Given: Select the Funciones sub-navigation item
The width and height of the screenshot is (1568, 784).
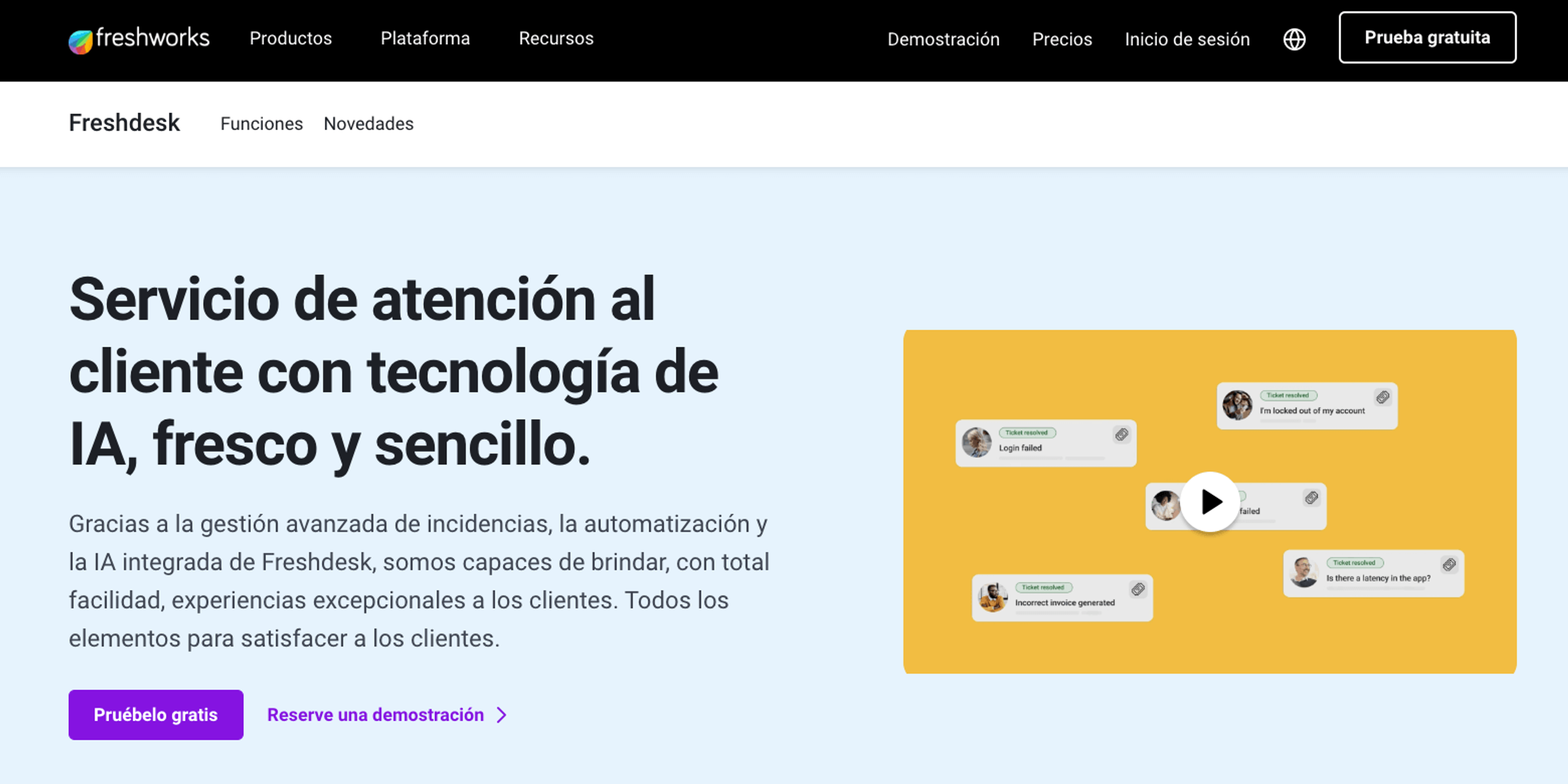Looking at the screenshot, I should pos(261,124).
